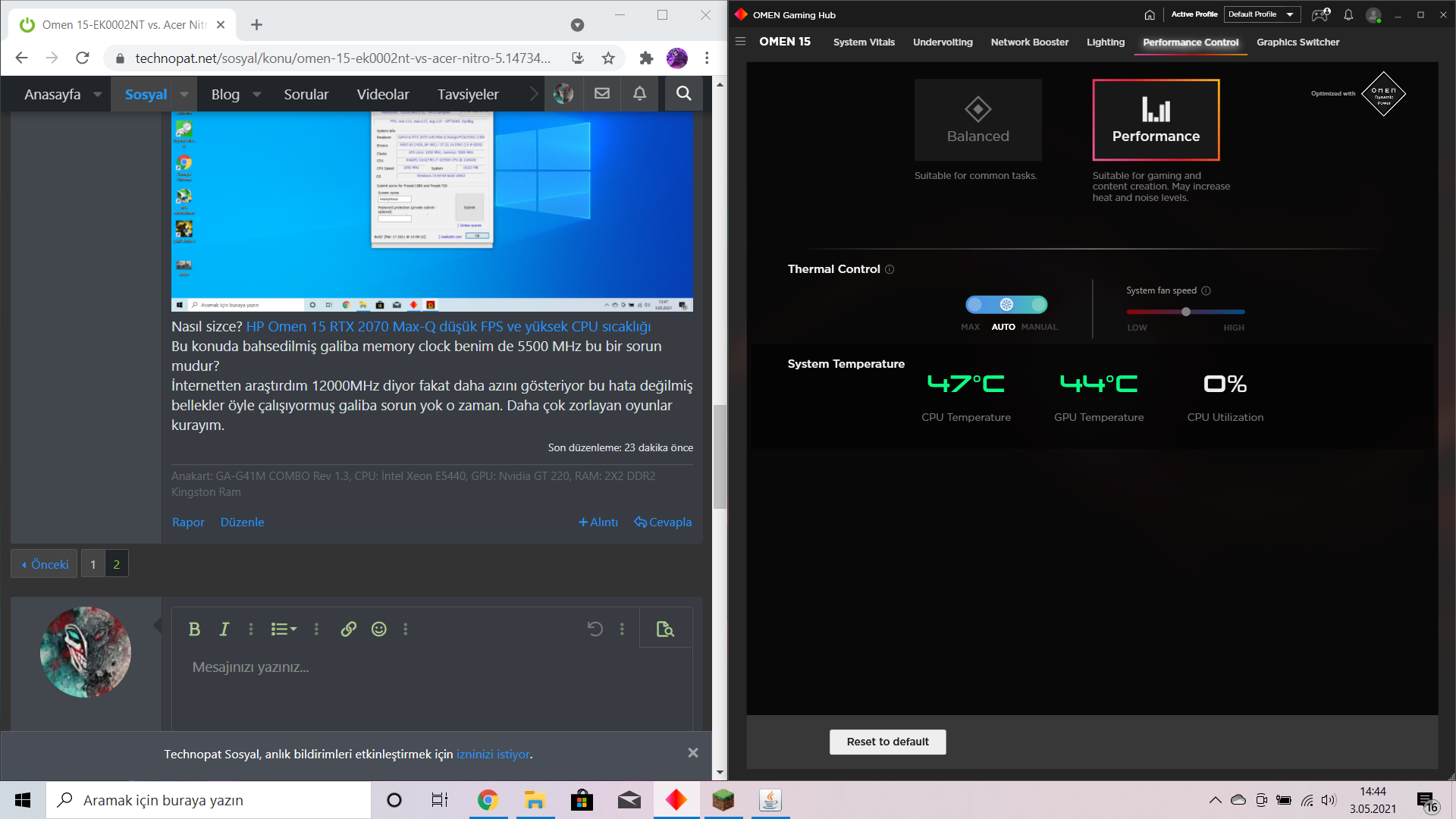This screenshot has height=819, width=1456.
Task: Click the OMEN gamepad rewards icon
Action: pyautogui.click(x=1320, y=15)
